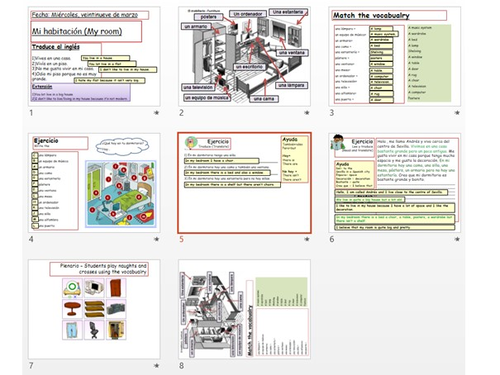Click the animation star icon under slide 2
The image size is (500, 375).
[x=307, y=113]
